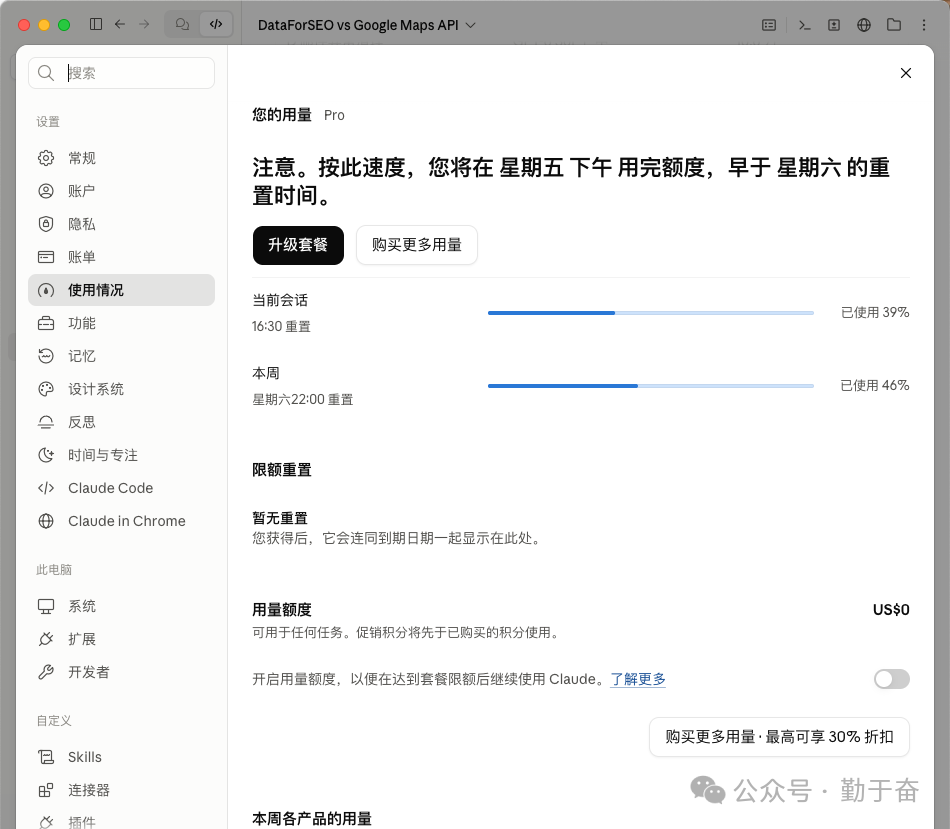
Task: Switch to chat mode bubble icon
Action: [x=182, y=24]
